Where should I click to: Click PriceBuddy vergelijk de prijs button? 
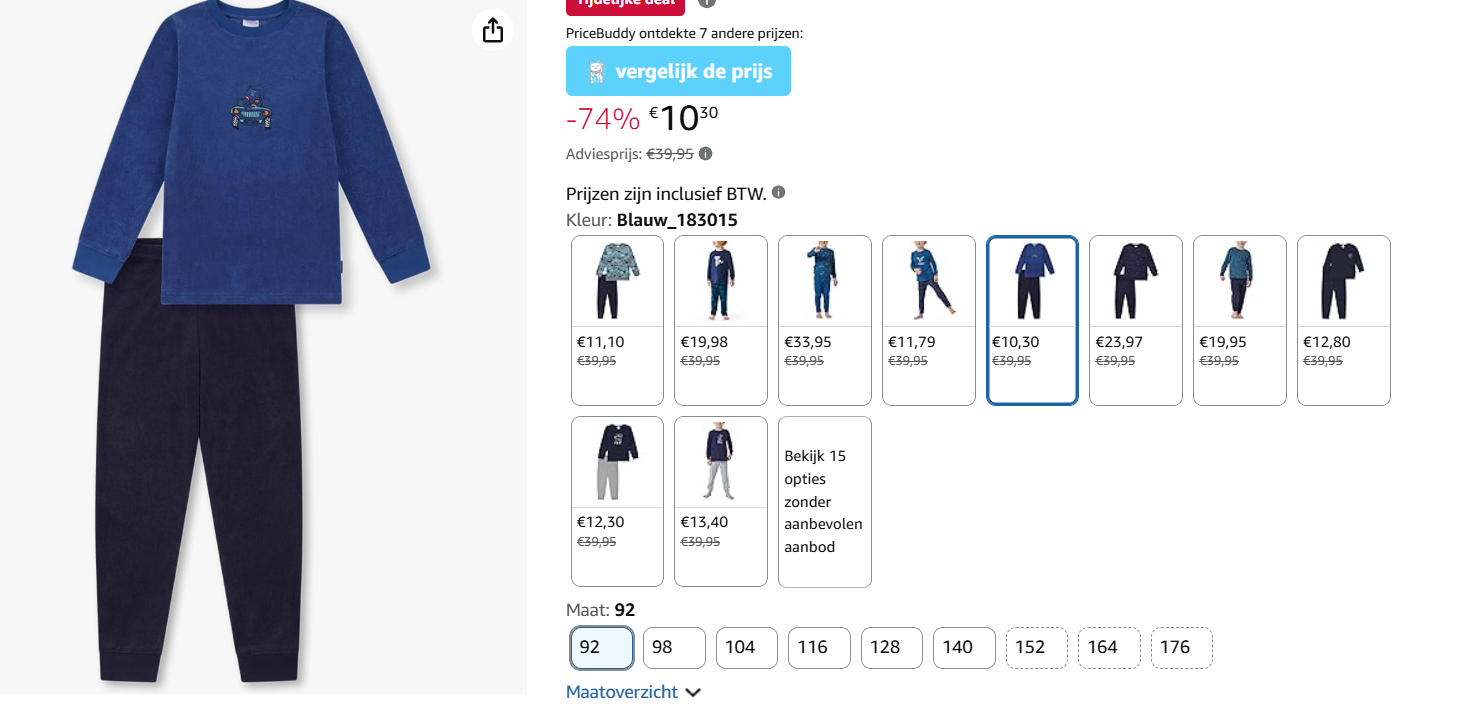[x=678, y=71]
